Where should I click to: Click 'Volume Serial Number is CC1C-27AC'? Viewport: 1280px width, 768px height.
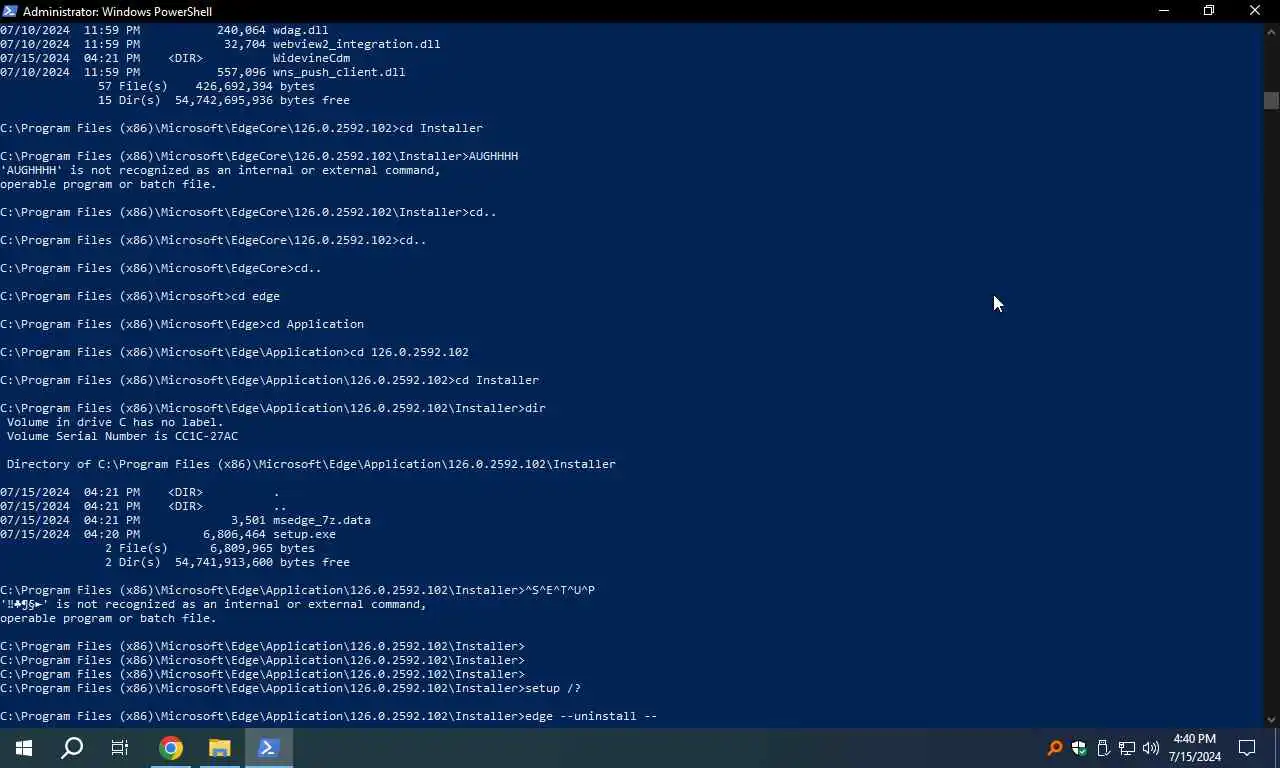coord(122,436)
